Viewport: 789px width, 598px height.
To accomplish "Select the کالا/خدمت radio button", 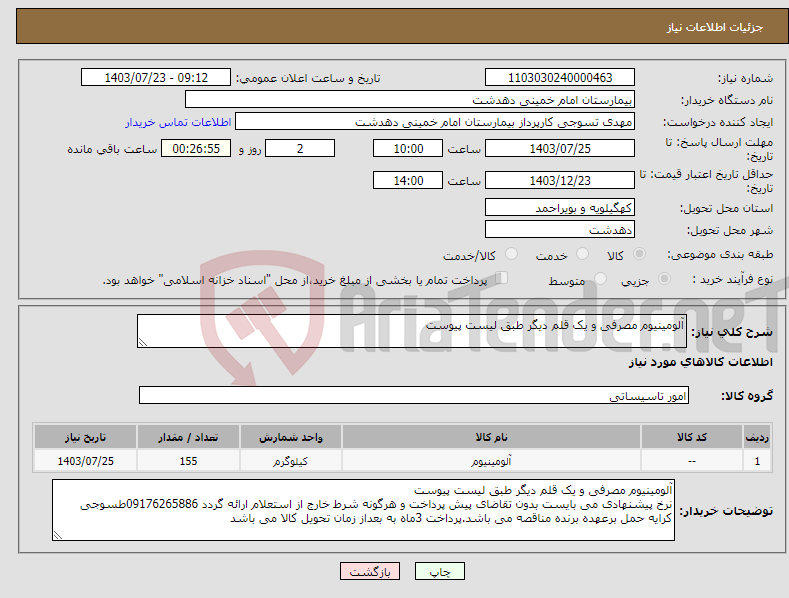I will pyautogui.click(x=511, y=254).
